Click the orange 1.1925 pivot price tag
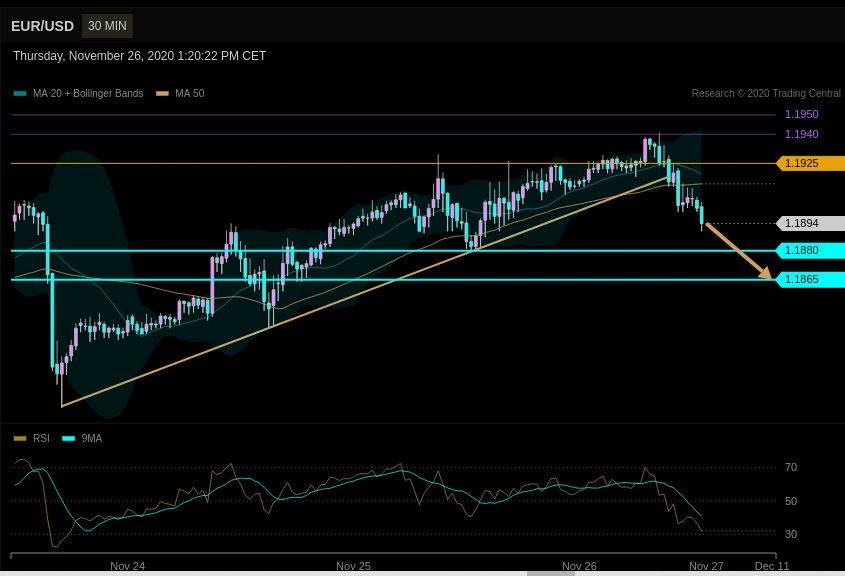 coord(811,163)
